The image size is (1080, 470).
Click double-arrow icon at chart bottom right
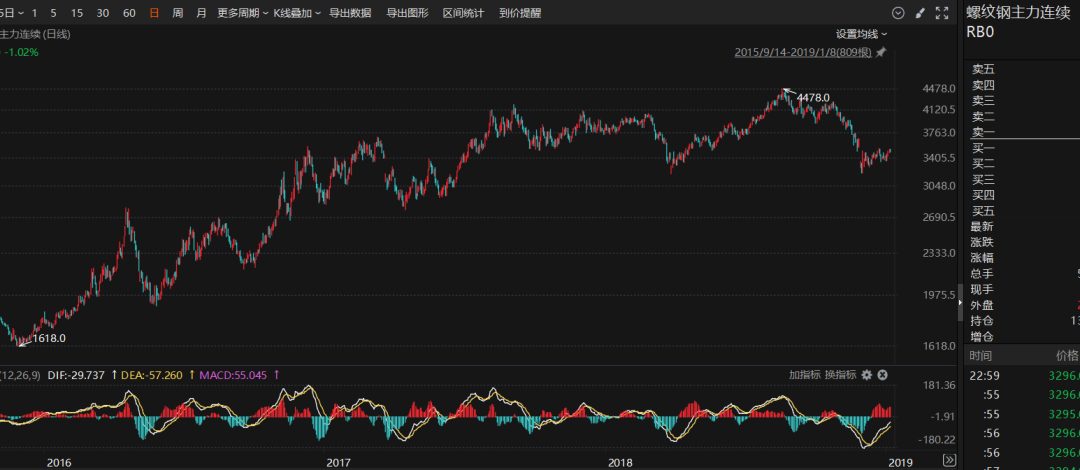[949, 460]
